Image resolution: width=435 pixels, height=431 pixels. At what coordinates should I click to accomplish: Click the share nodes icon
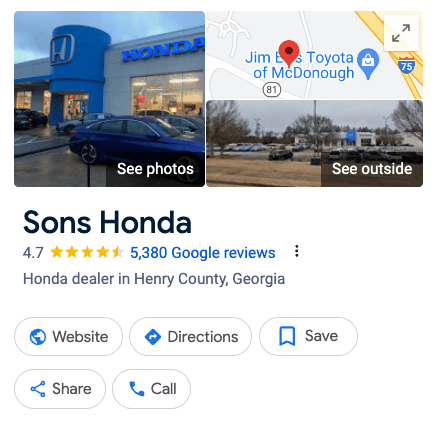(x=38, y=389)
